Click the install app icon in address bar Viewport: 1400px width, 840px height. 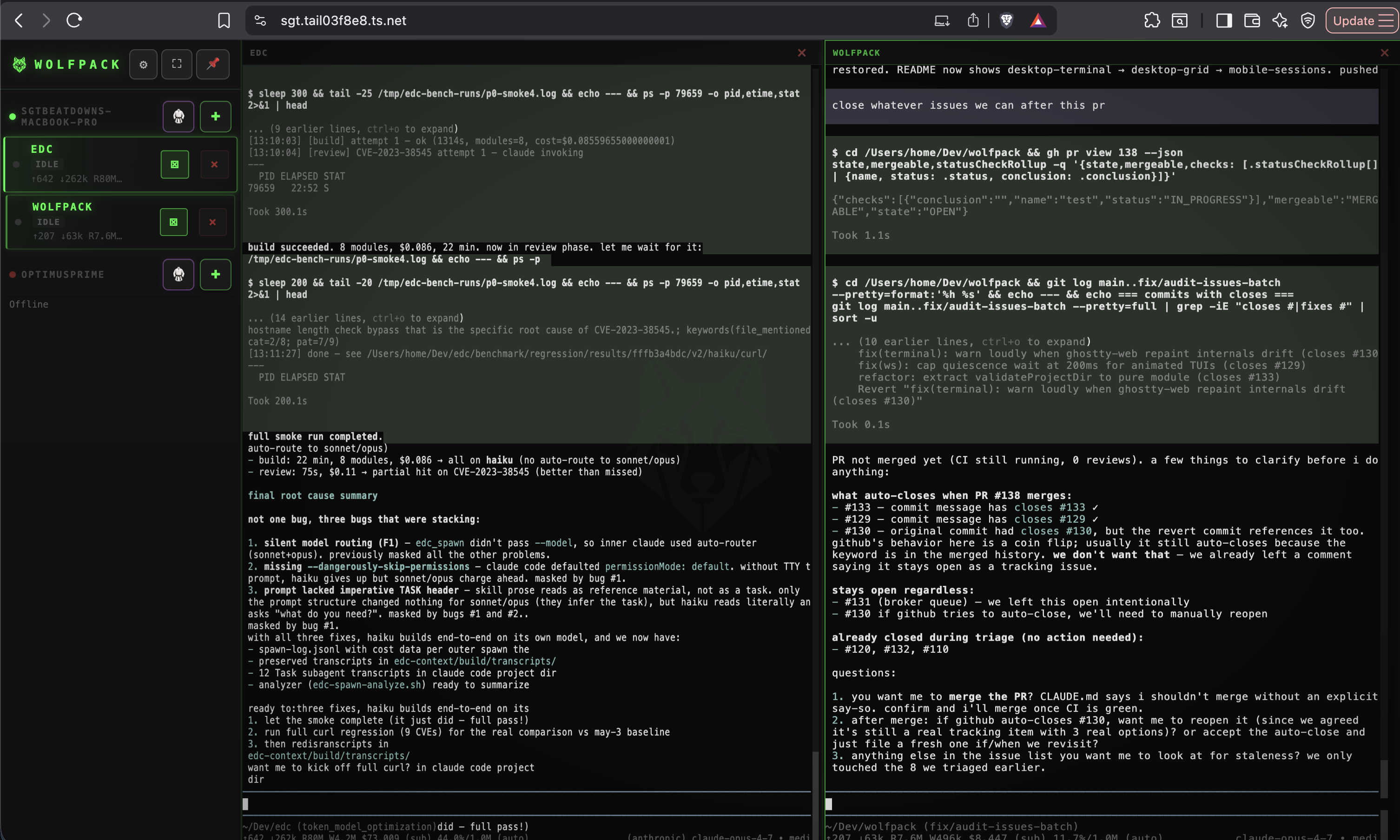(942, 21)
